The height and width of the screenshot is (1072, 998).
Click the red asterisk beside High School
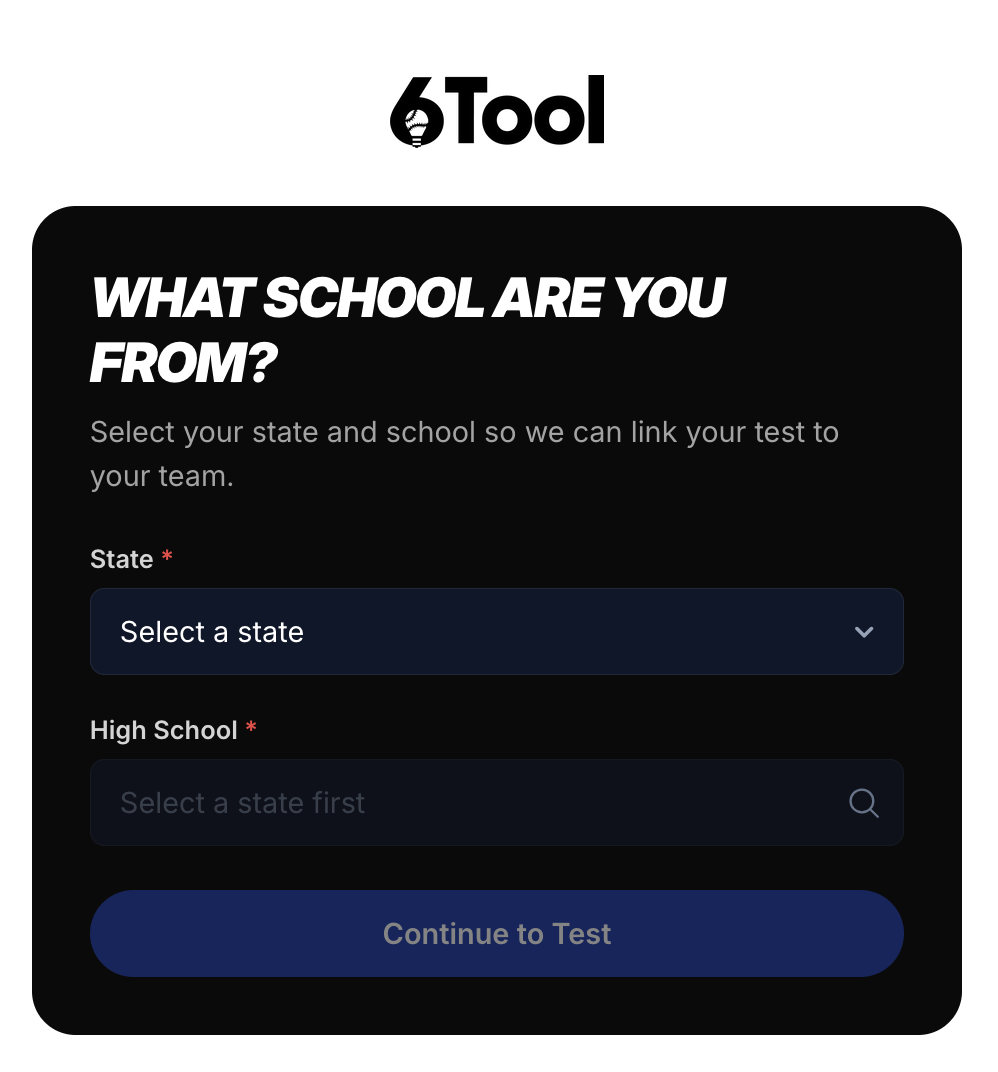pos(251,728)
